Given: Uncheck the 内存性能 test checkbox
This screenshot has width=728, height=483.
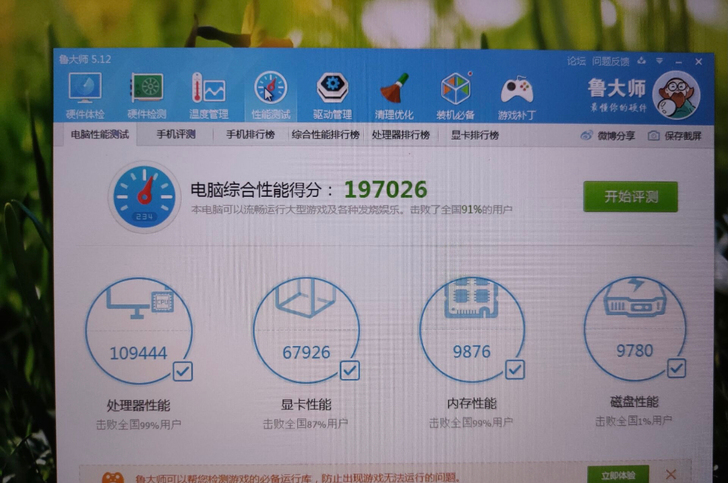Looking at the screenshot, I should pyautogui.click(x=515, y=370).
